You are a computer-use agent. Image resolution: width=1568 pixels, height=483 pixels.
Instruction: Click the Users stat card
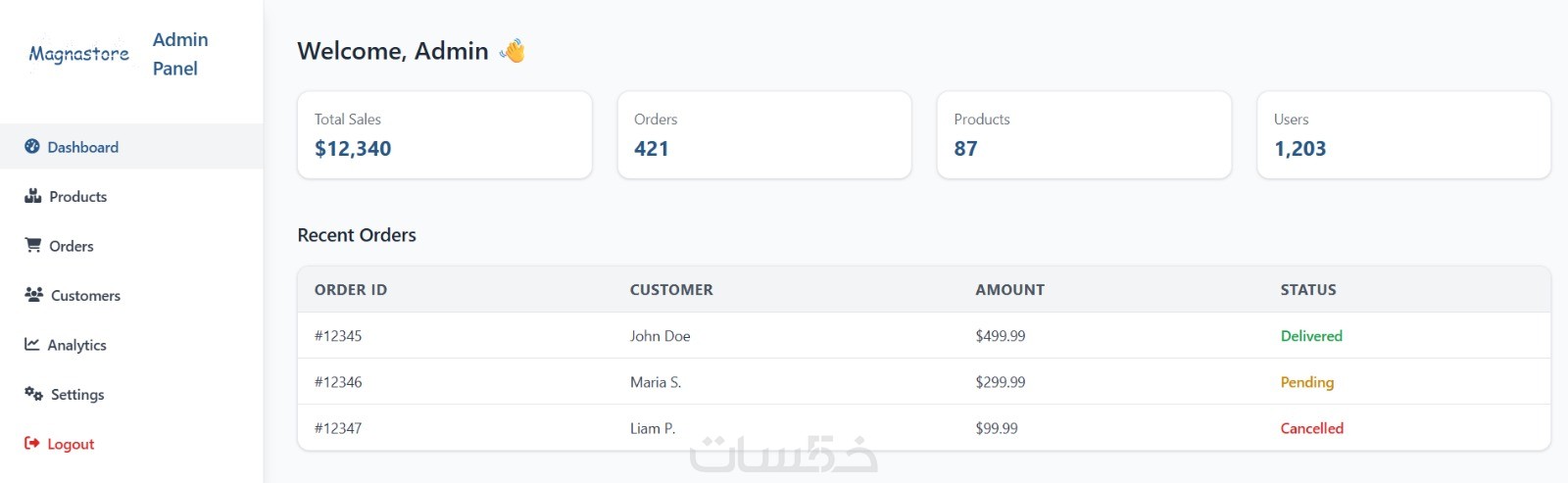[x=1402, y=135]
